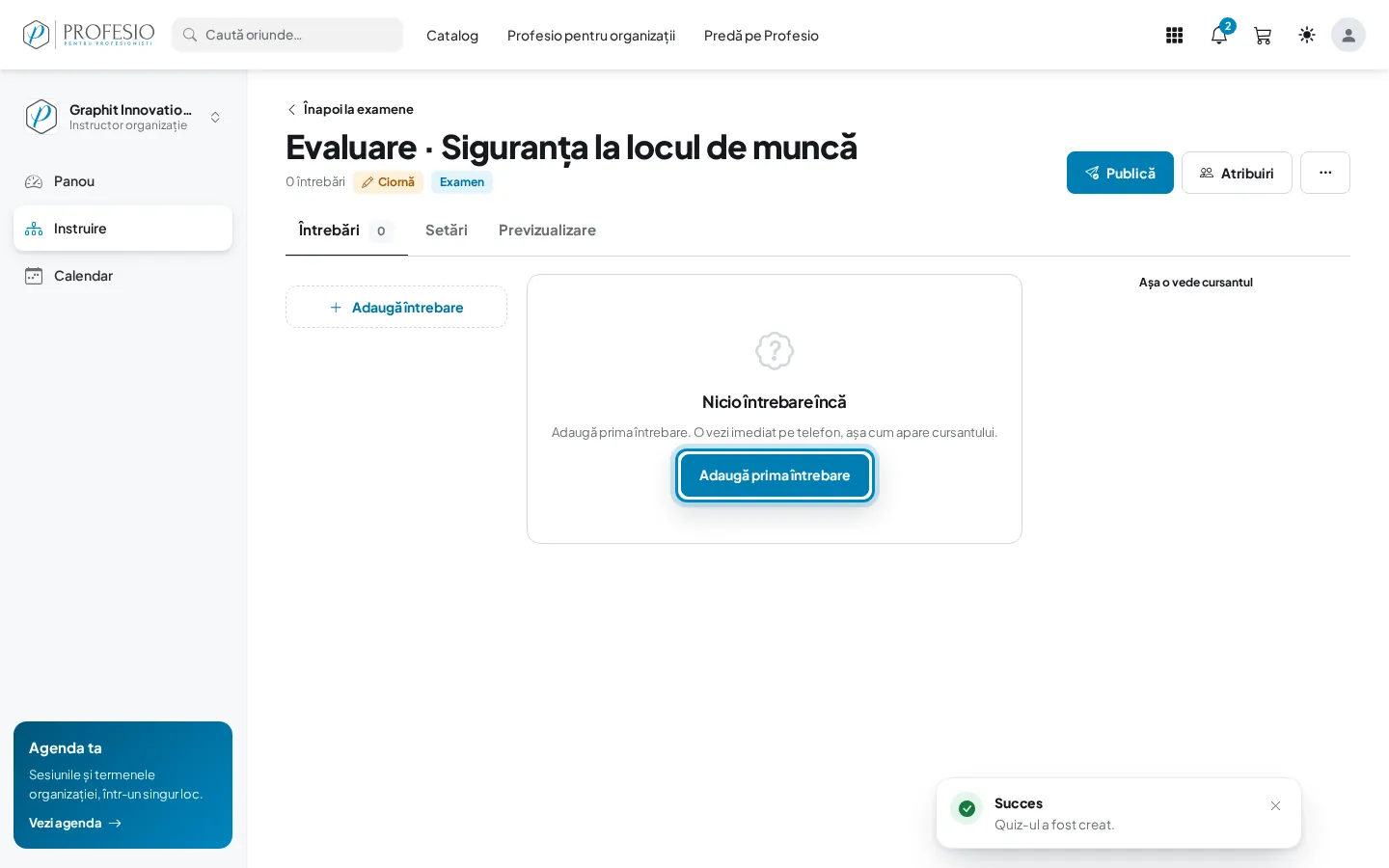Click the page title Evaluare Siguranța
The image size is (1389, 868).
571,148
